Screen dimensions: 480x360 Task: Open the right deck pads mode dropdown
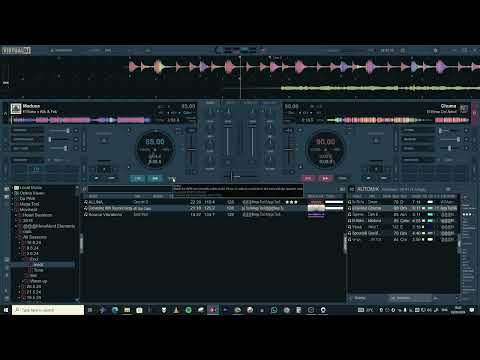pos(417,160)
